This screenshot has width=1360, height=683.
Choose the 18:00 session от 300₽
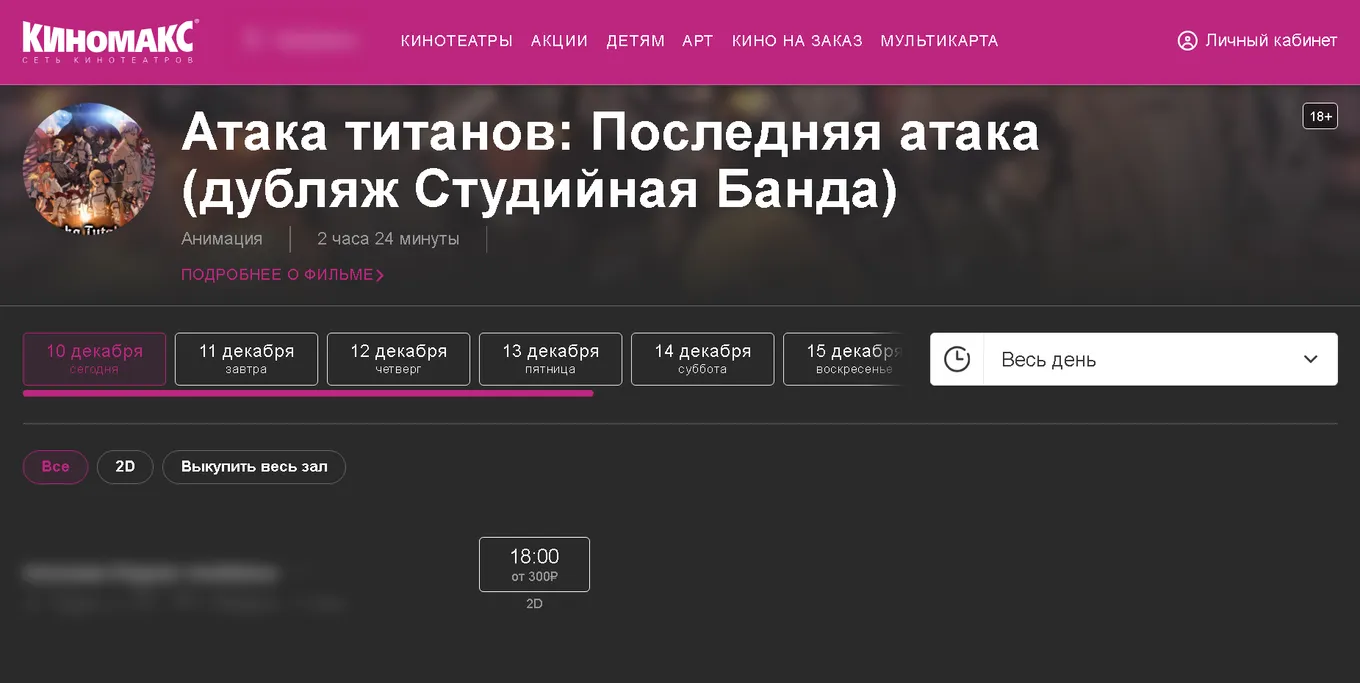534,564
